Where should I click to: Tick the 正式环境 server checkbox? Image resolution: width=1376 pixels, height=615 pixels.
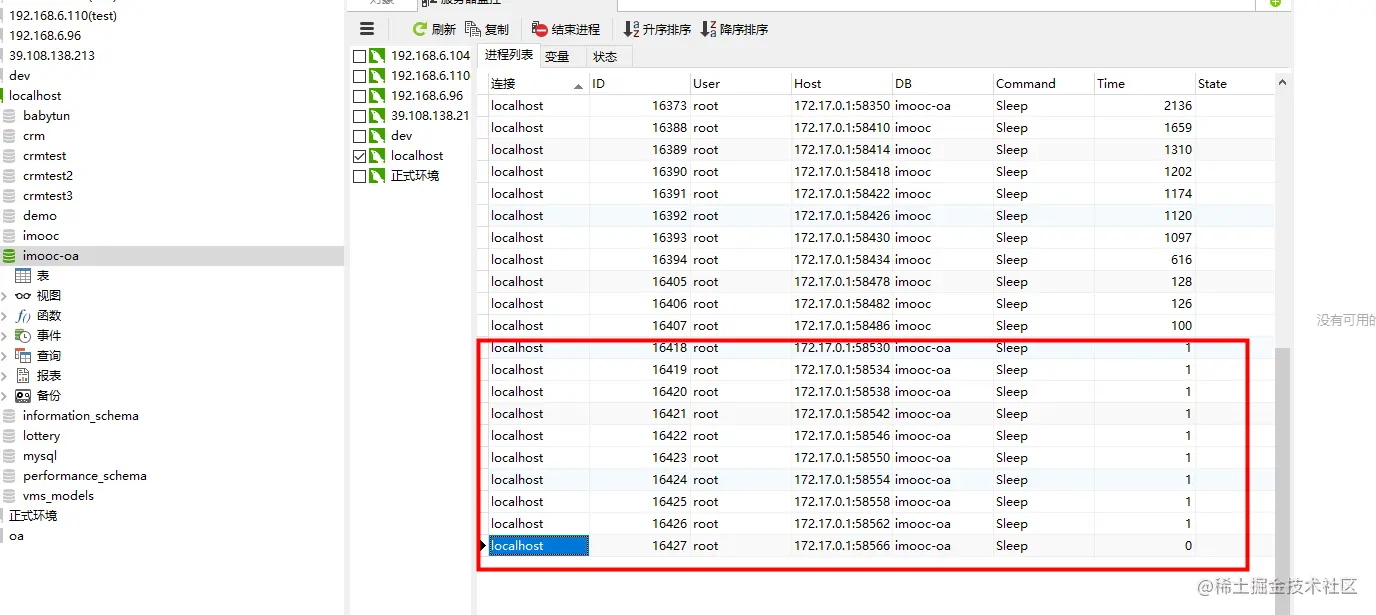pos(360,176)
